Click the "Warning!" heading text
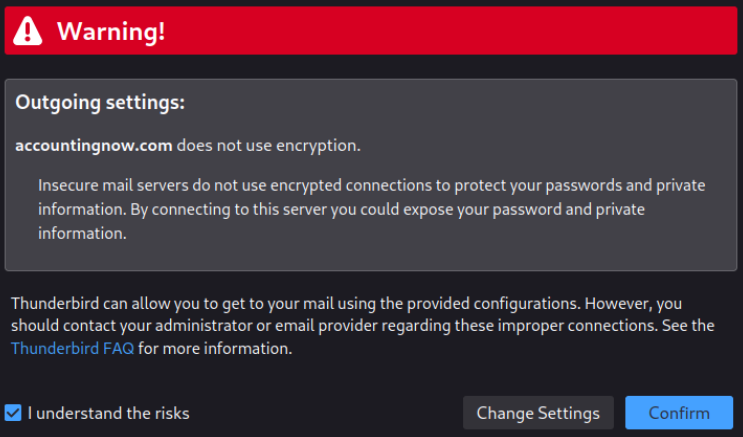This screenshot has width=743, height=437. click(x=110, y=31)
